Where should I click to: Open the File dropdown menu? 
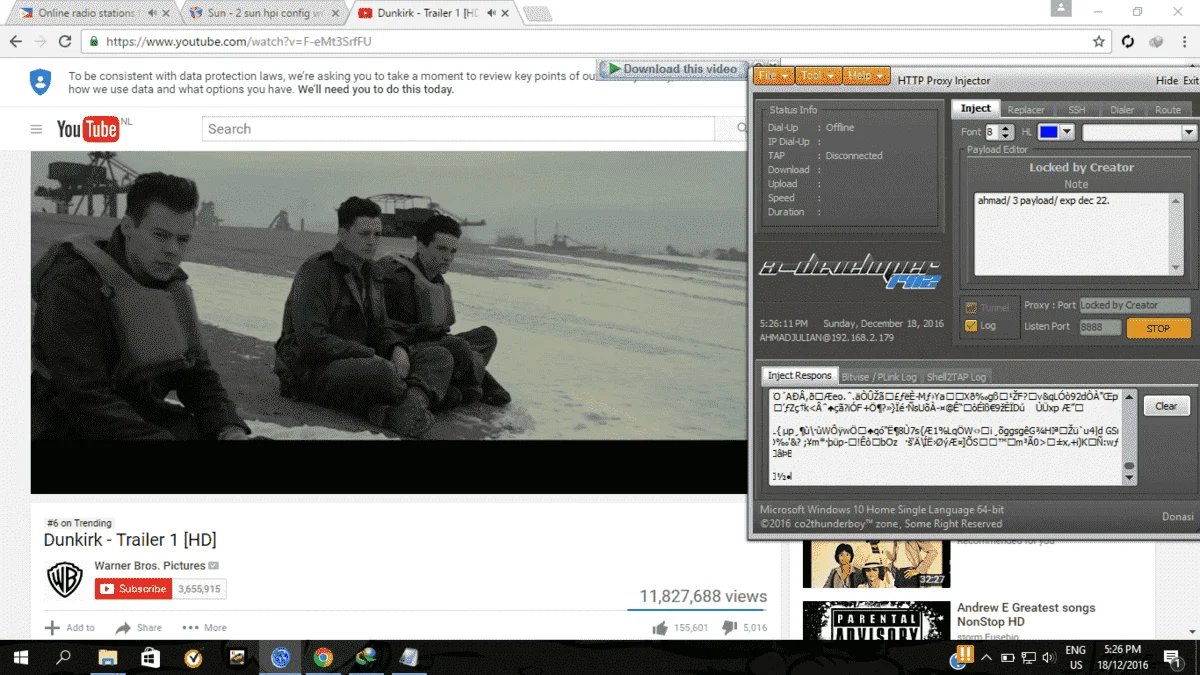click(774, 76)
